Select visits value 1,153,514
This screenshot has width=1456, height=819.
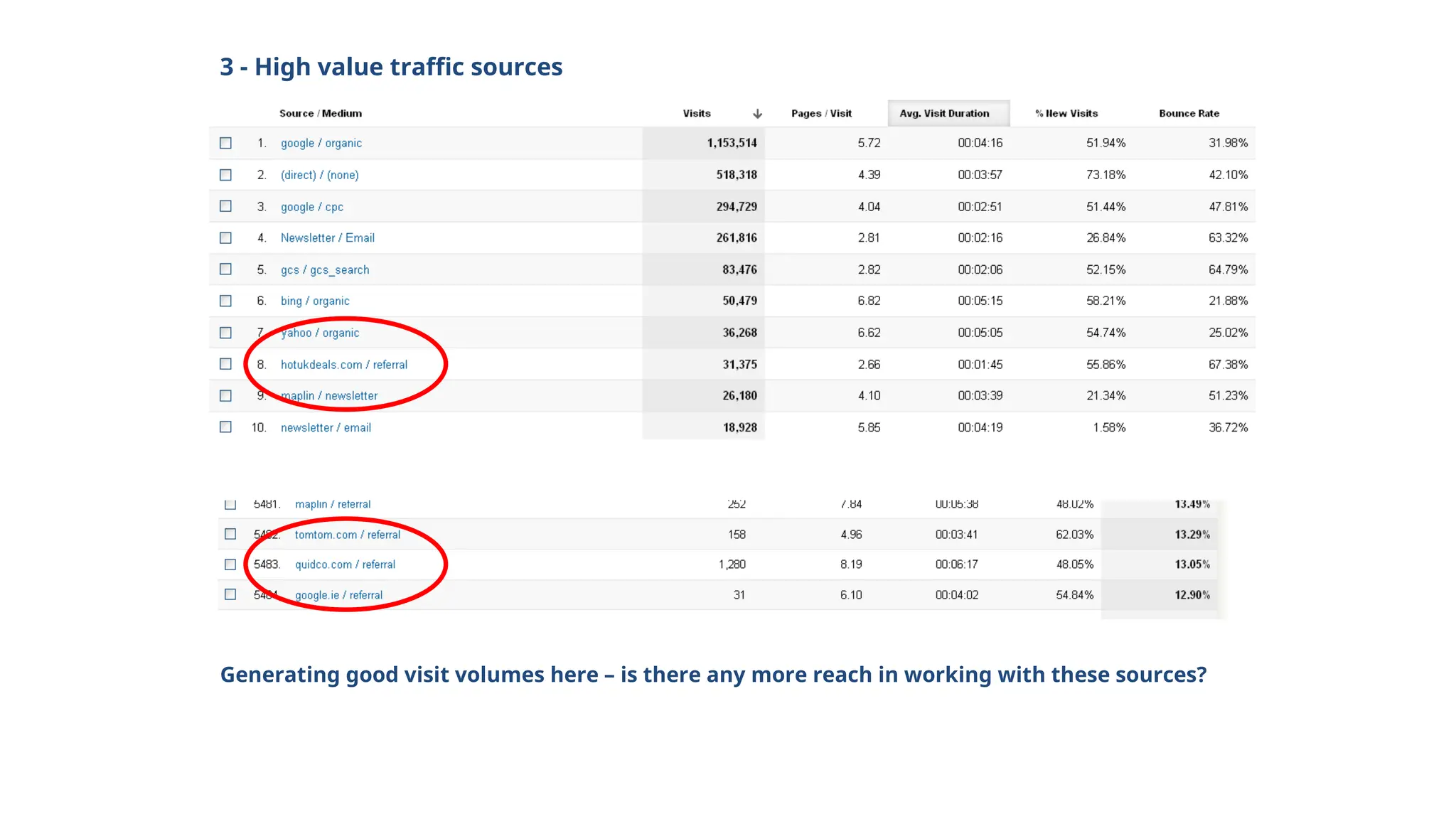tap(732, 143)
